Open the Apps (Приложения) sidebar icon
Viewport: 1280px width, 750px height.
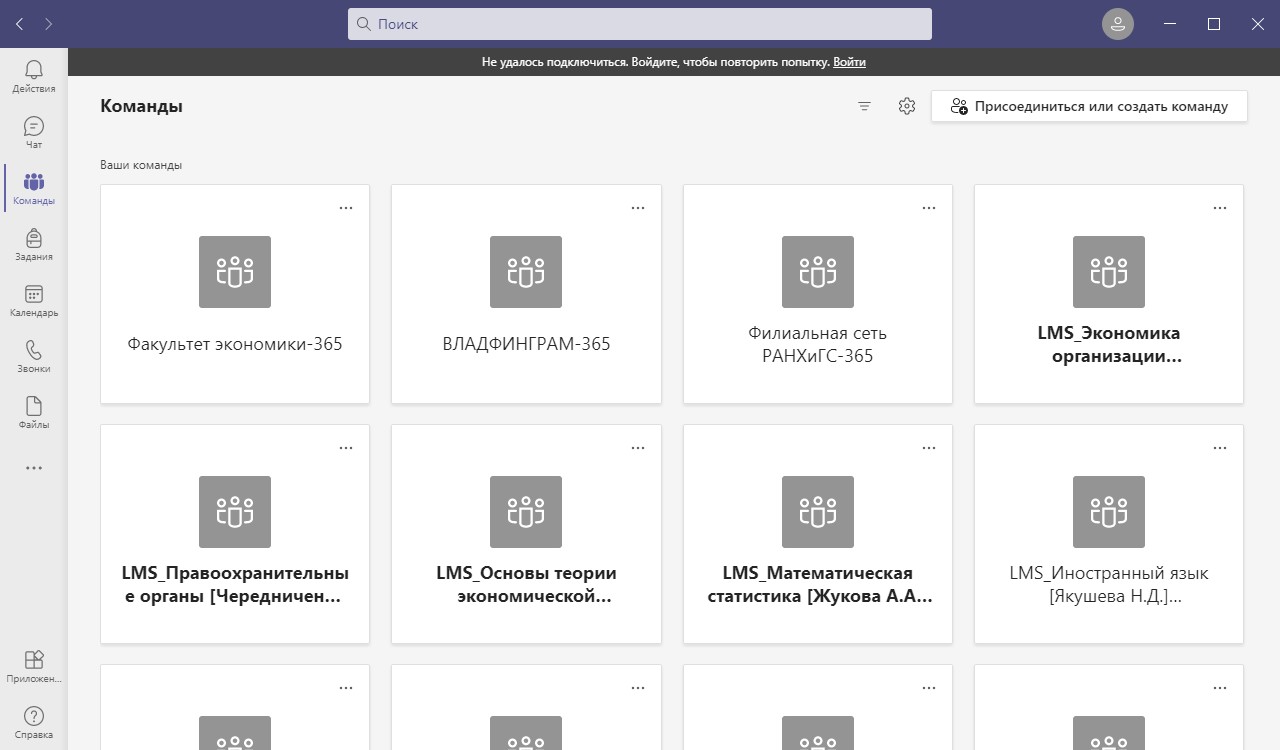34,666
